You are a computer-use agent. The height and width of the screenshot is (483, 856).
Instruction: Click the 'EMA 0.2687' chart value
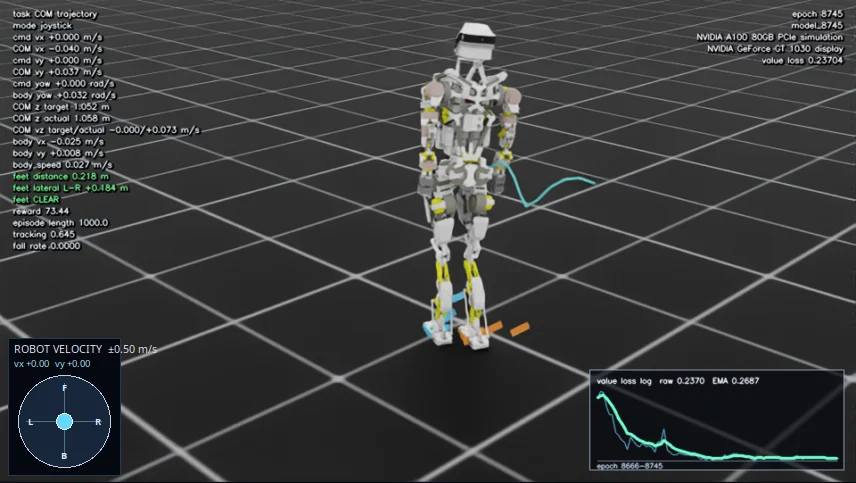[x=735, y=381]
